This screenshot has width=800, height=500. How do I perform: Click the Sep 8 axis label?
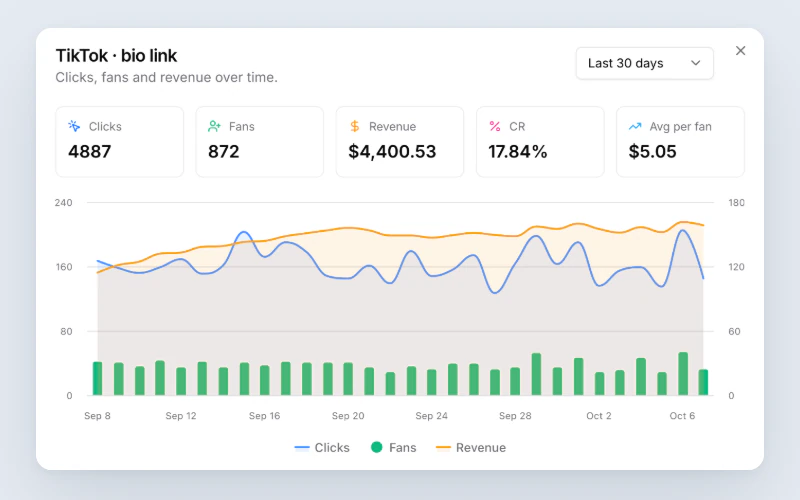point(97,416)
